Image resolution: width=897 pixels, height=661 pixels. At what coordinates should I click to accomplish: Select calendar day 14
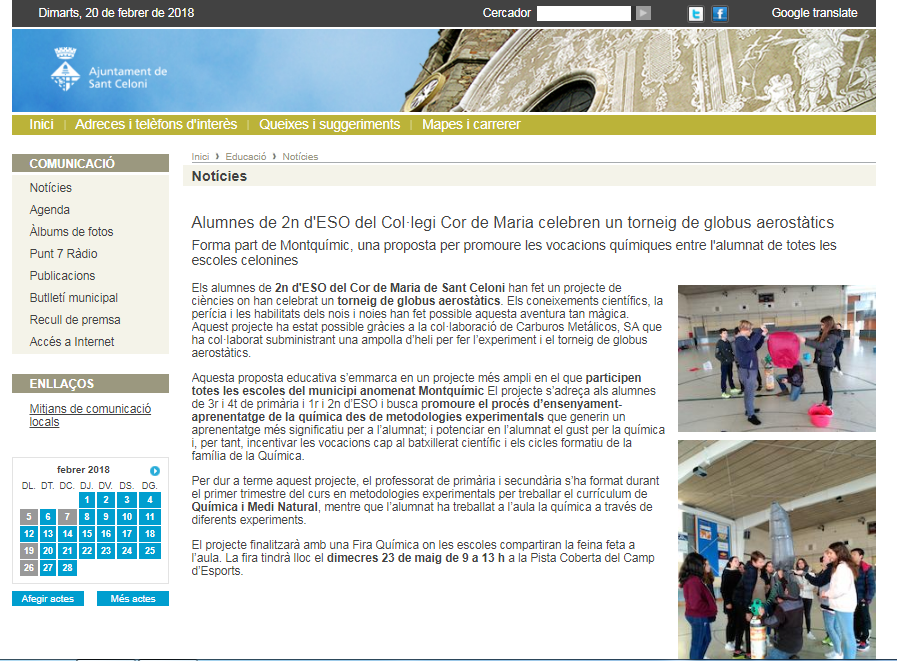click(68, 534)
